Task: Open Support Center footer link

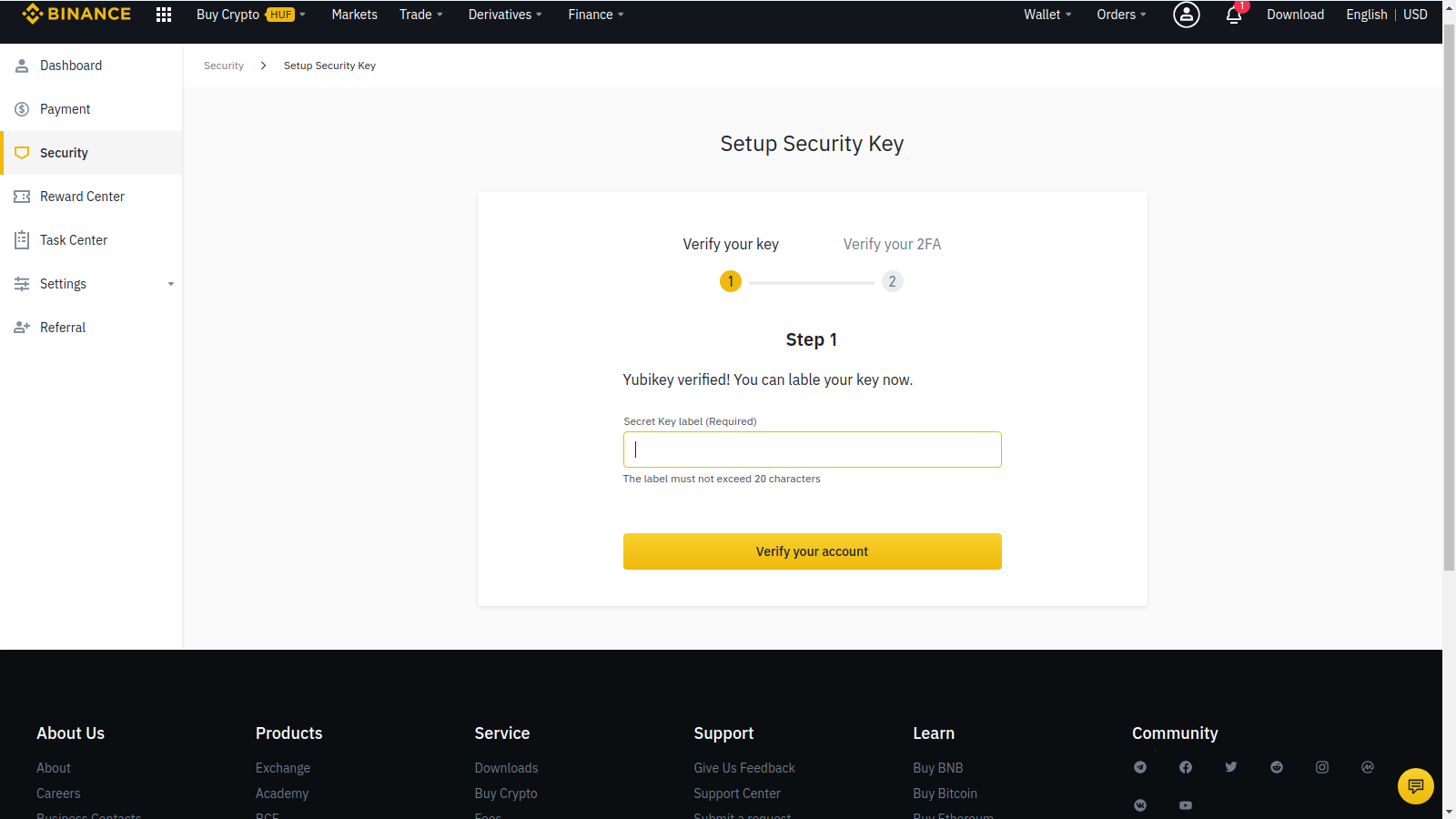Action: [737, 794]
